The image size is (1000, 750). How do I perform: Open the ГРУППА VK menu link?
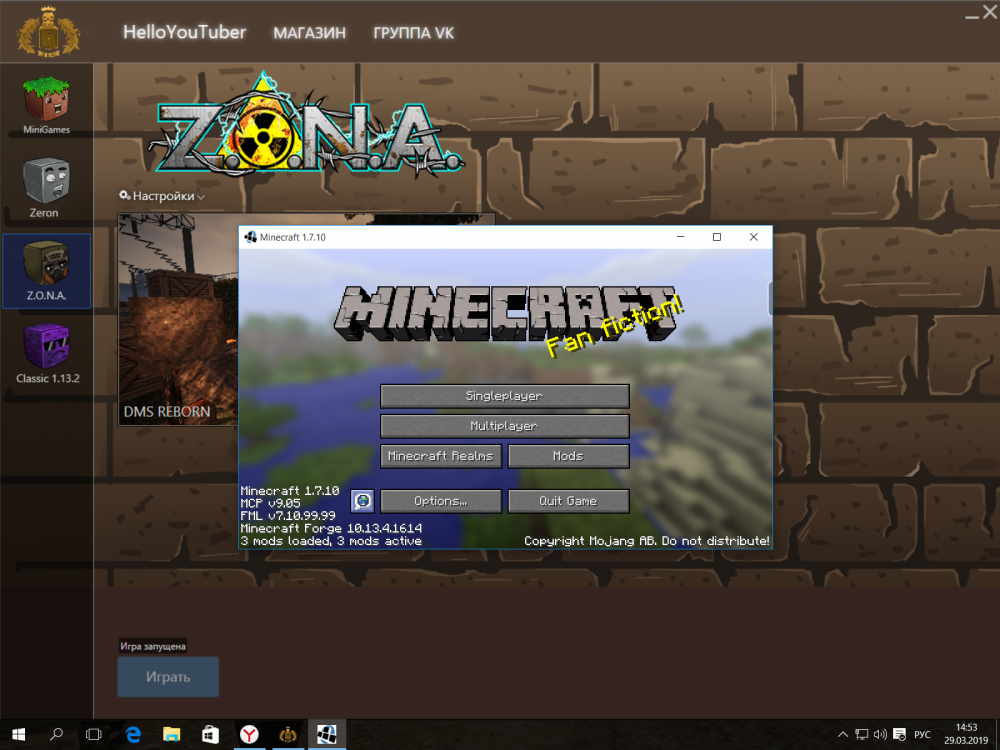413,33
